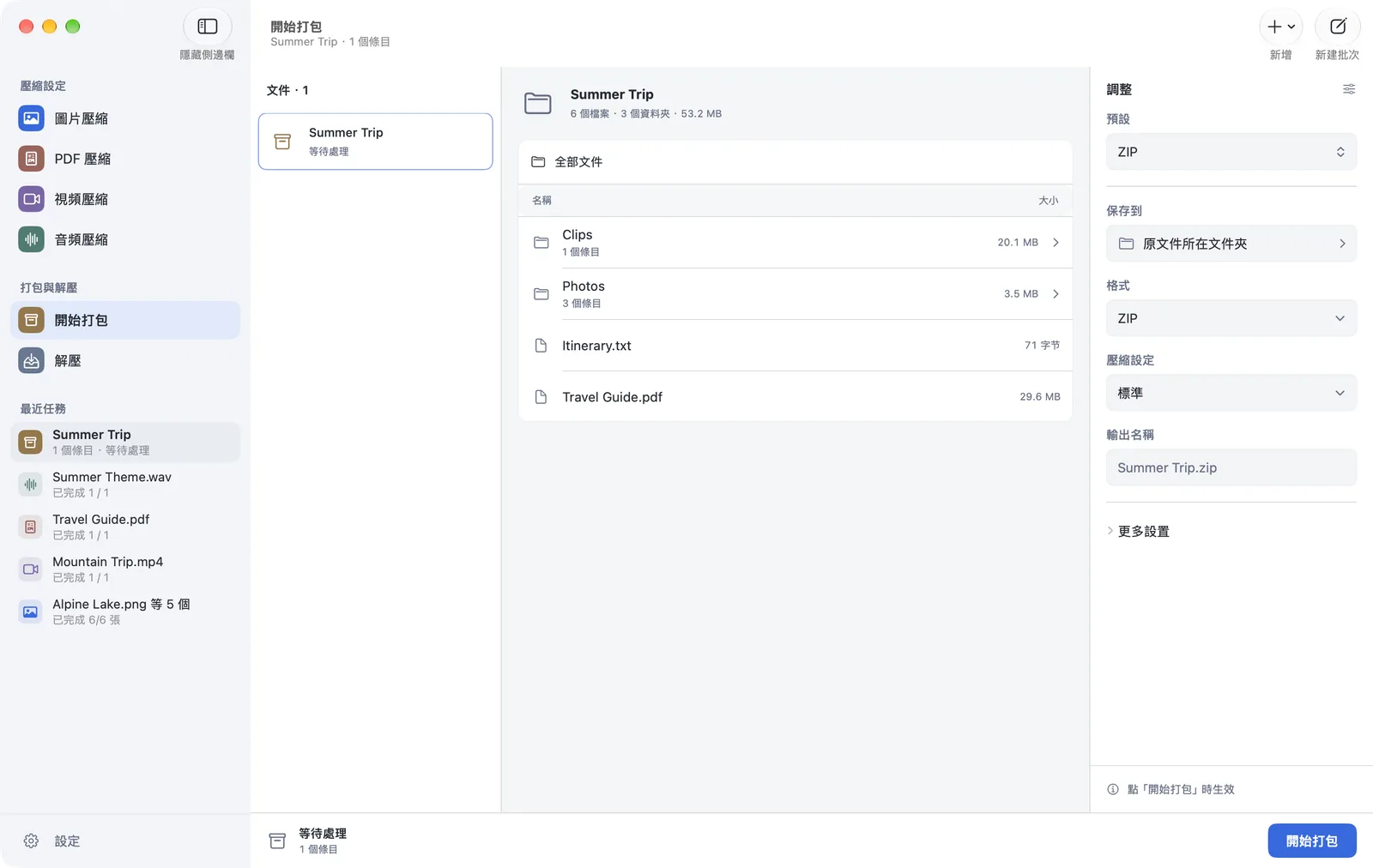Image resolution: width=1373 pixels, height=868 pixels.
Task: Click the Clips folder icon
Action: click(x=541, y=243)
